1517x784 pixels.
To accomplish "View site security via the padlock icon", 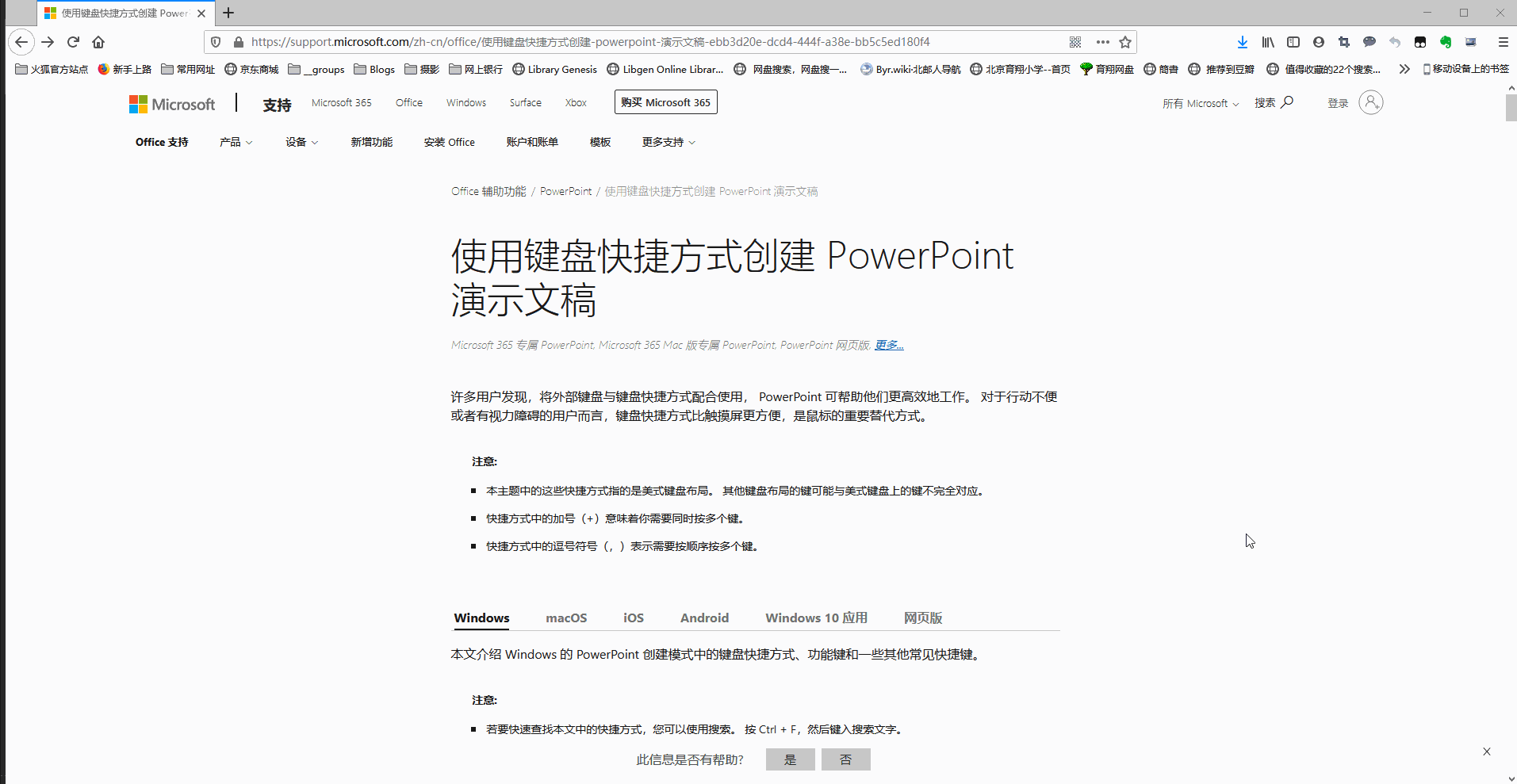I will (x=238, y=42).
